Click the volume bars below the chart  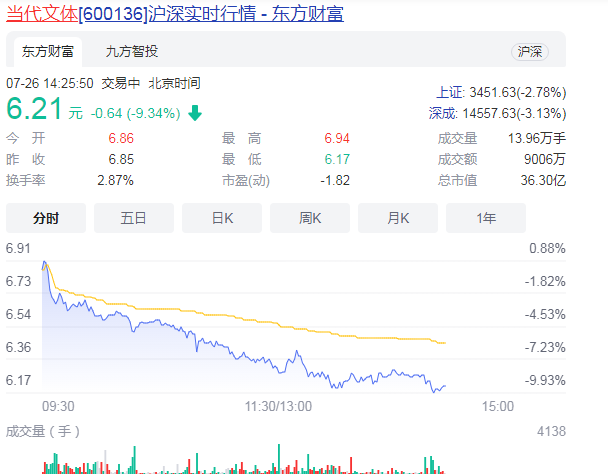[x=250, y=464]
